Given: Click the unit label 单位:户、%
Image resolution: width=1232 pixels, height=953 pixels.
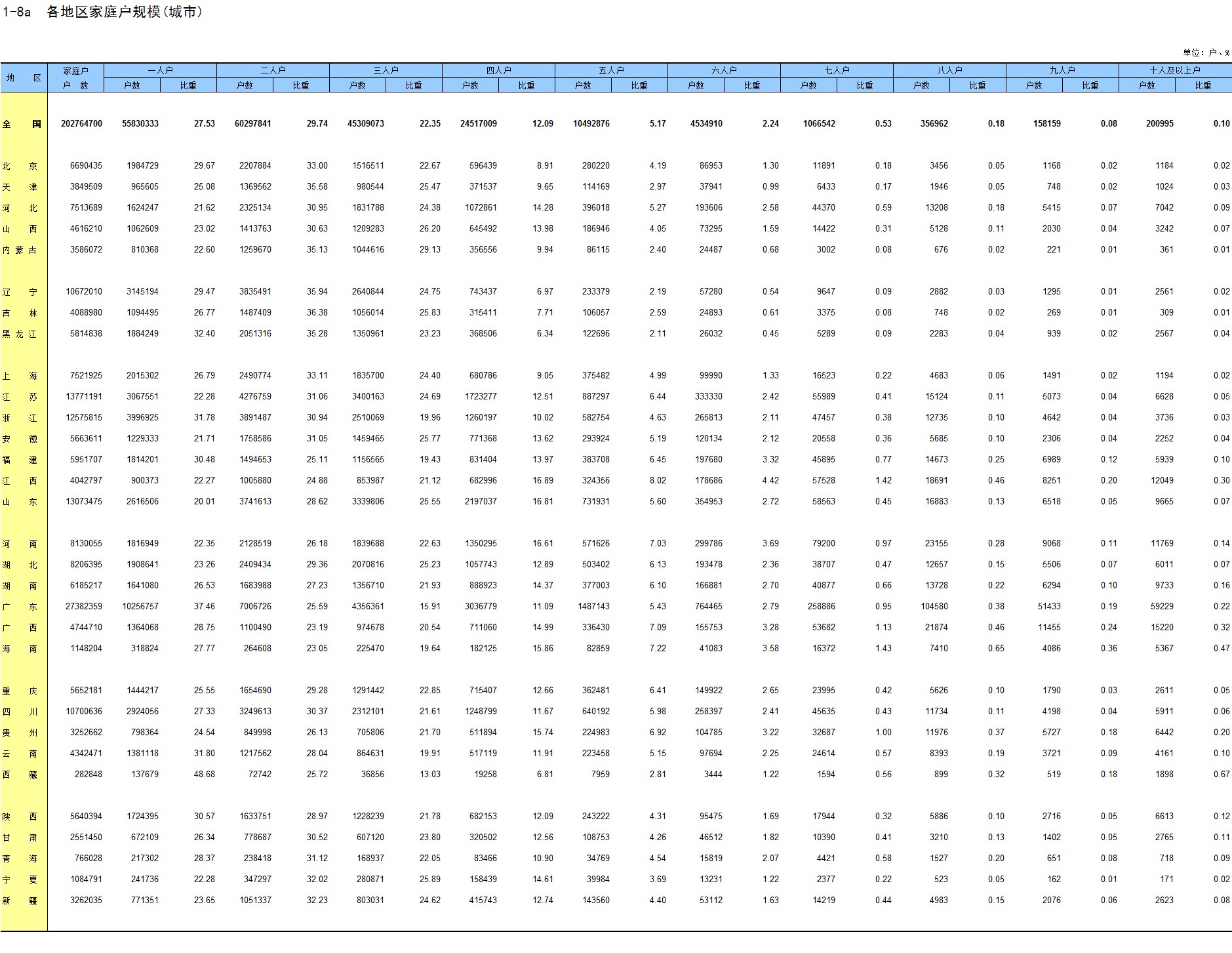Looking at the screenshot, I should coord(1206,52).
